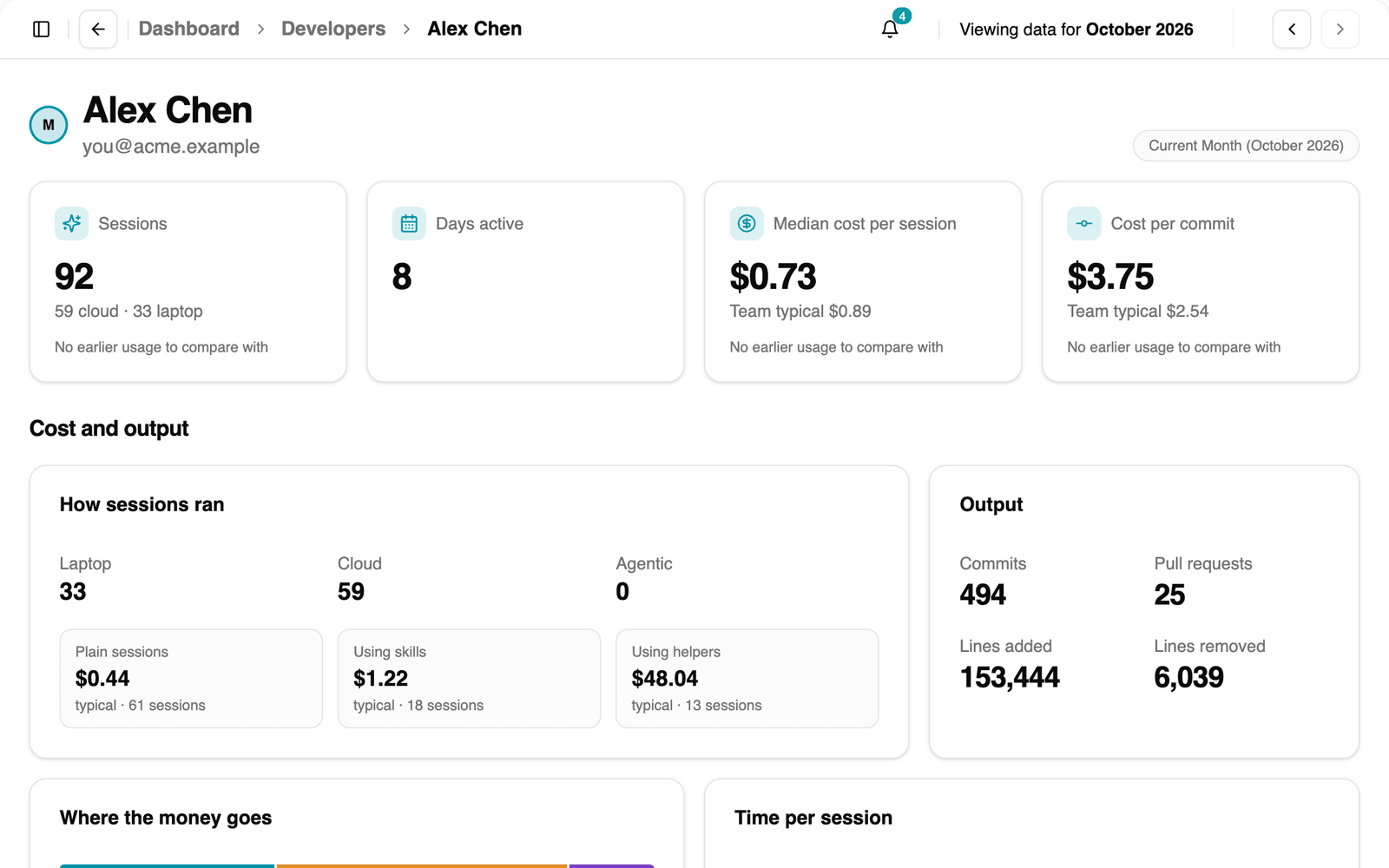Click the 92 sessions value
Image resolution: width=1389 pixels, height=868 pixels.
tap(74, 277)
